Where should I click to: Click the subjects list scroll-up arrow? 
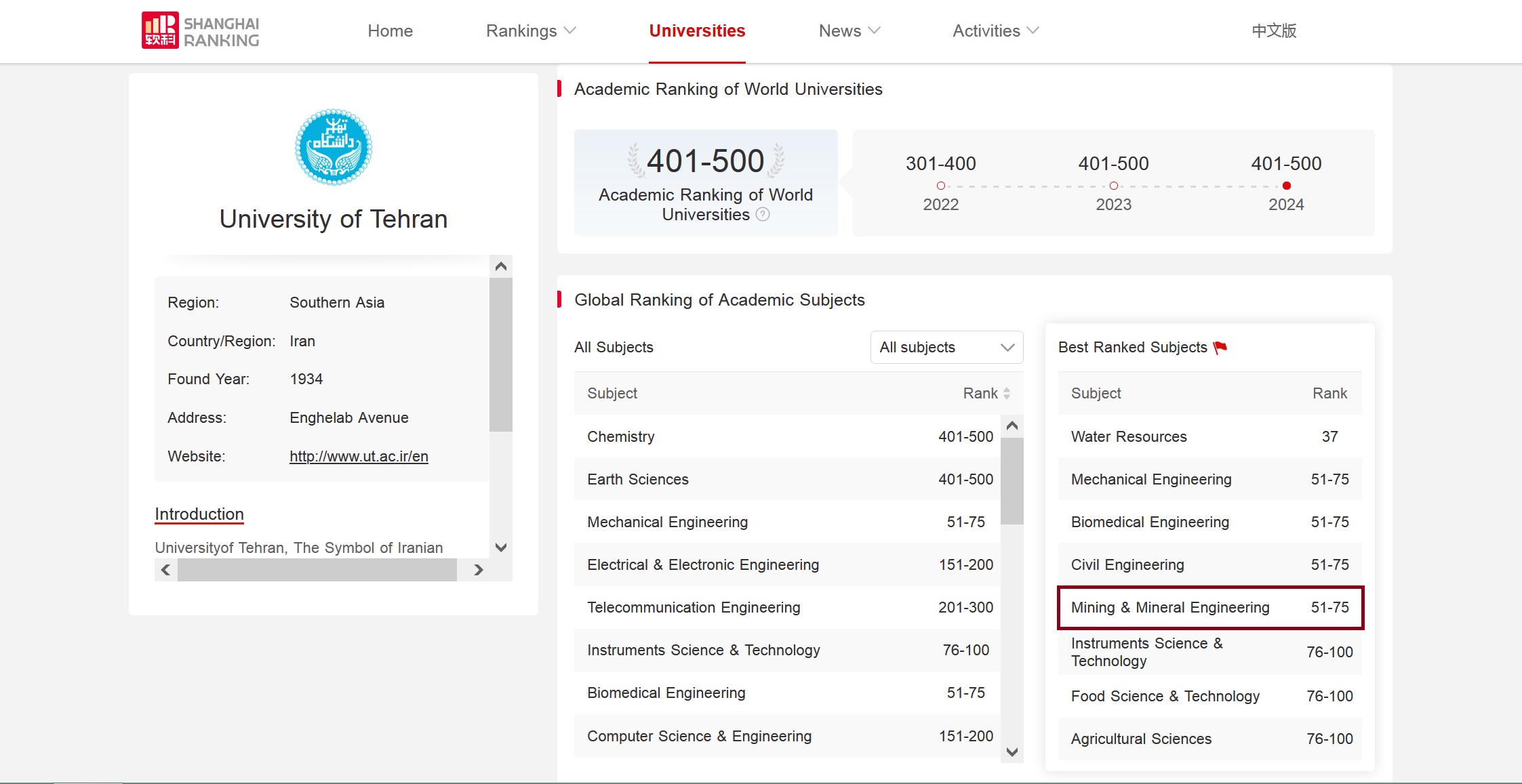(1012, 426)
